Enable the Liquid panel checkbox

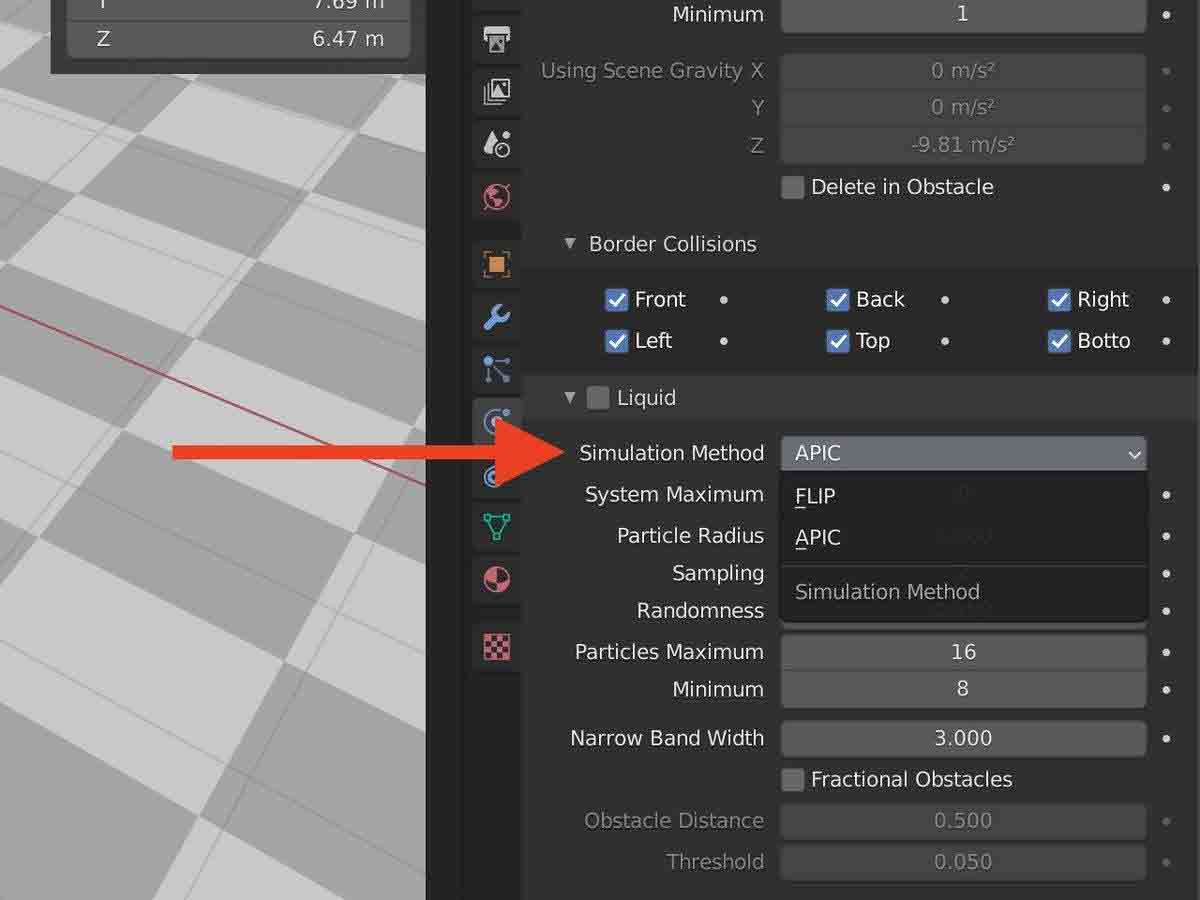[x=597, y=398]
